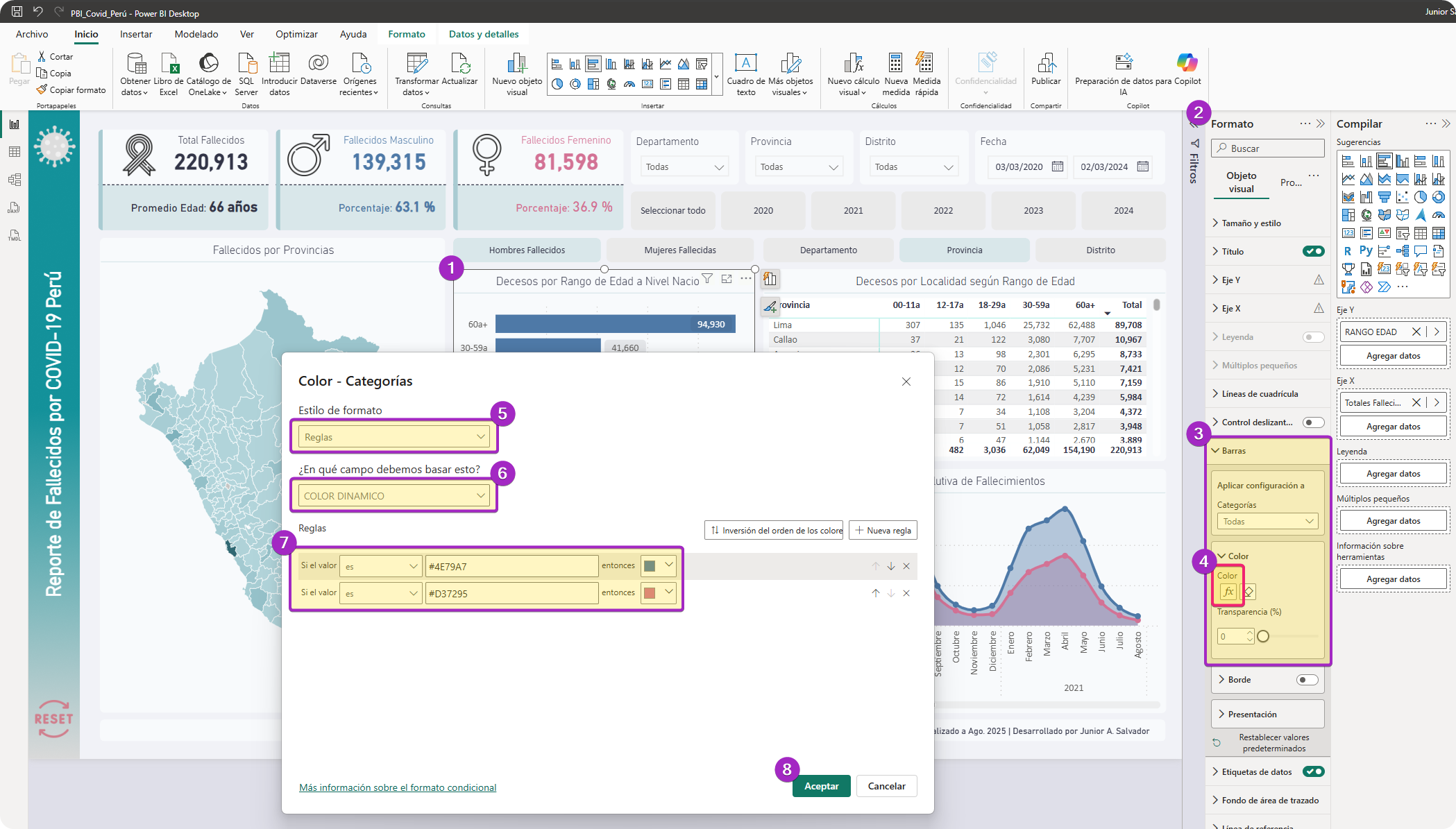The image size is (1456, 829).
Task: Click Nueva medida calculator icon
Action: (x=895, y=64)
